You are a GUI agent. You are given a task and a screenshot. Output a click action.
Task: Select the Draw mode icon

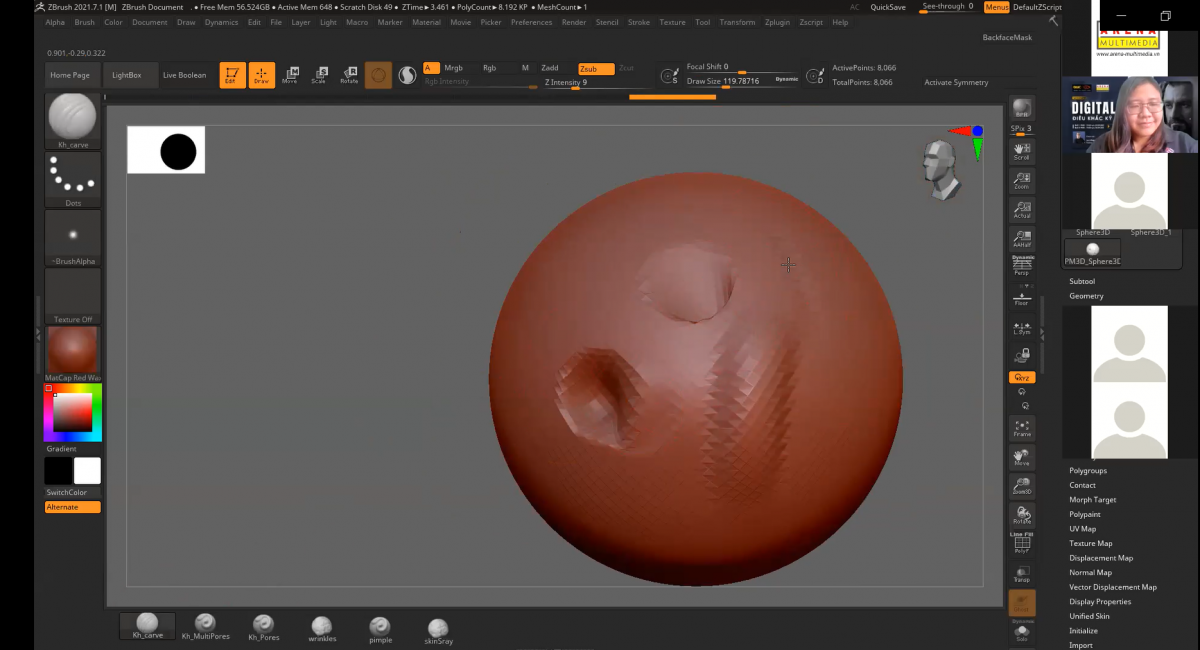pyautogui.click(x=261, y=75)
